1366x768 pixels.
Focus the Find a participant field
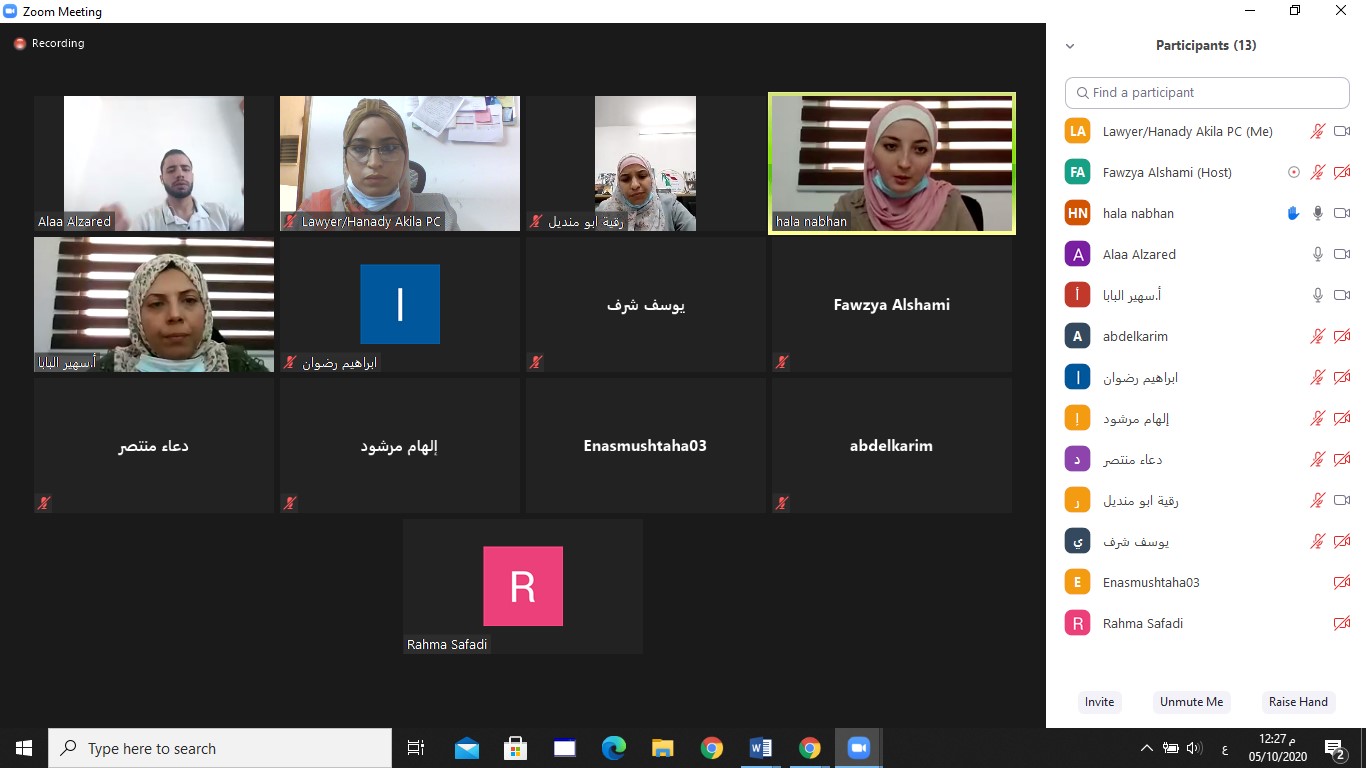click(x=1207, y=93)
